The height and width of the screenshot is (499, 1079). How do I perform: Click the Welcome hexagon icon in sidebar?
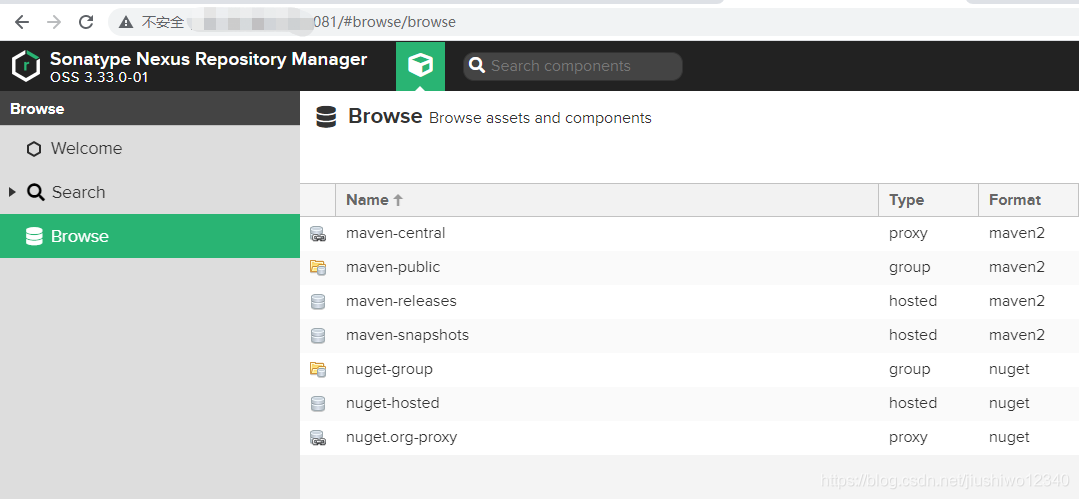click(34, 149)
